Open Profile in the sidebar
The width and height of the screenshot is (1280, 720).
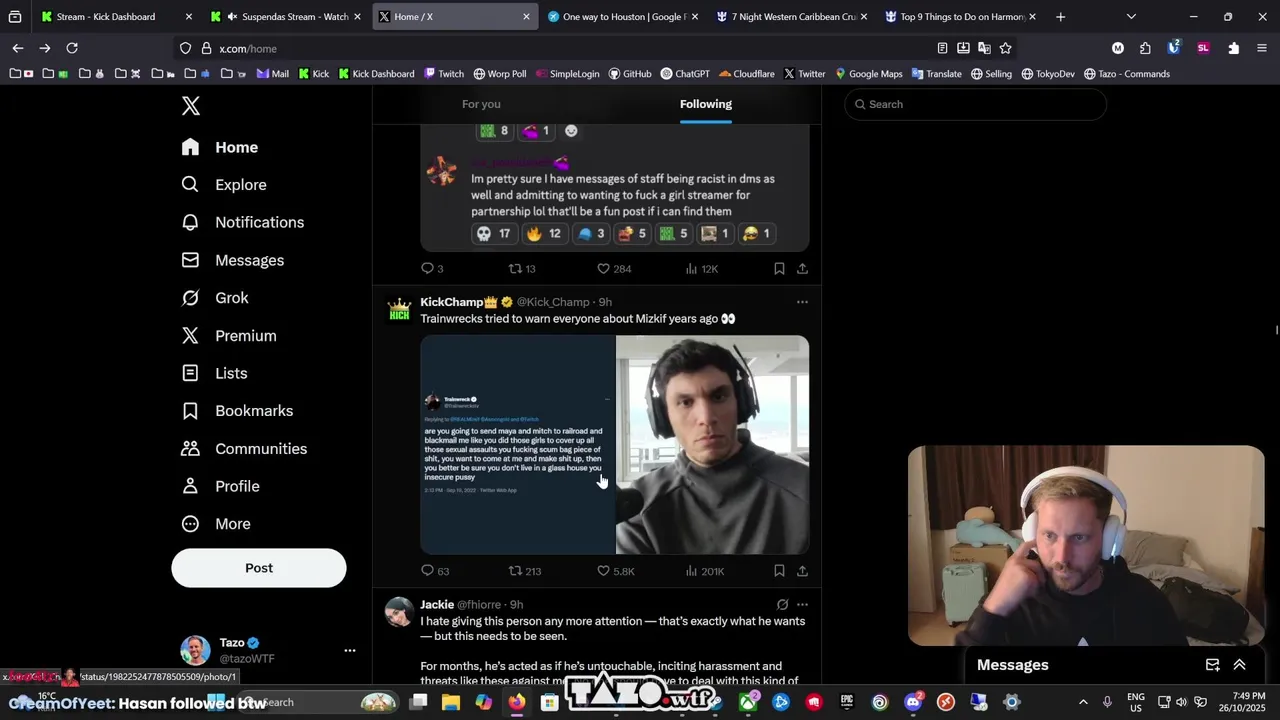tap(221, 486)
